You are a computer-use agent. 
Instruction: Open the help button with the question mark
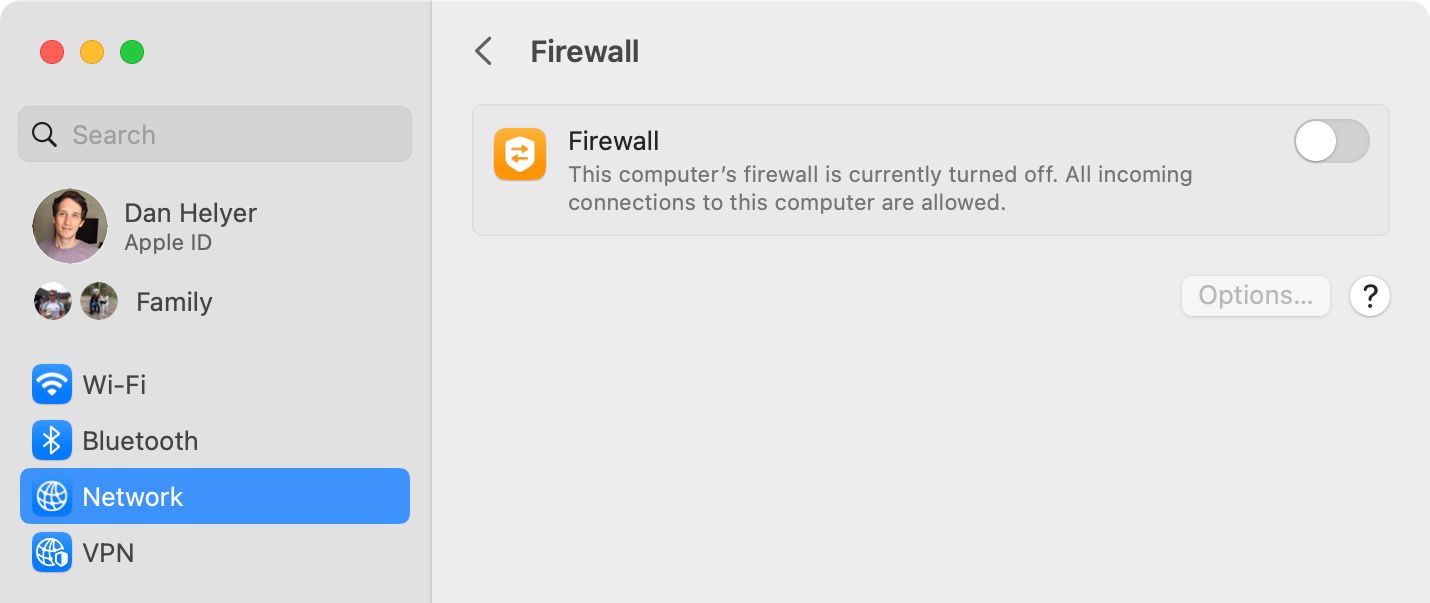pos(1369,296)
